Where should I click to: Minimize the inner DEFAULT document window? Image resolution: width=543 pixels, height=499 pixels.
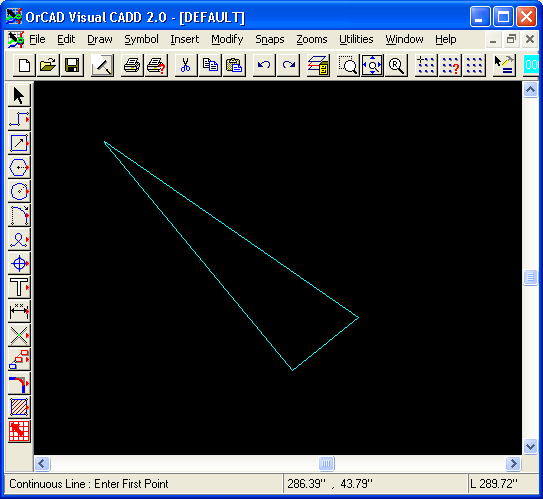(x=493, y=39)
